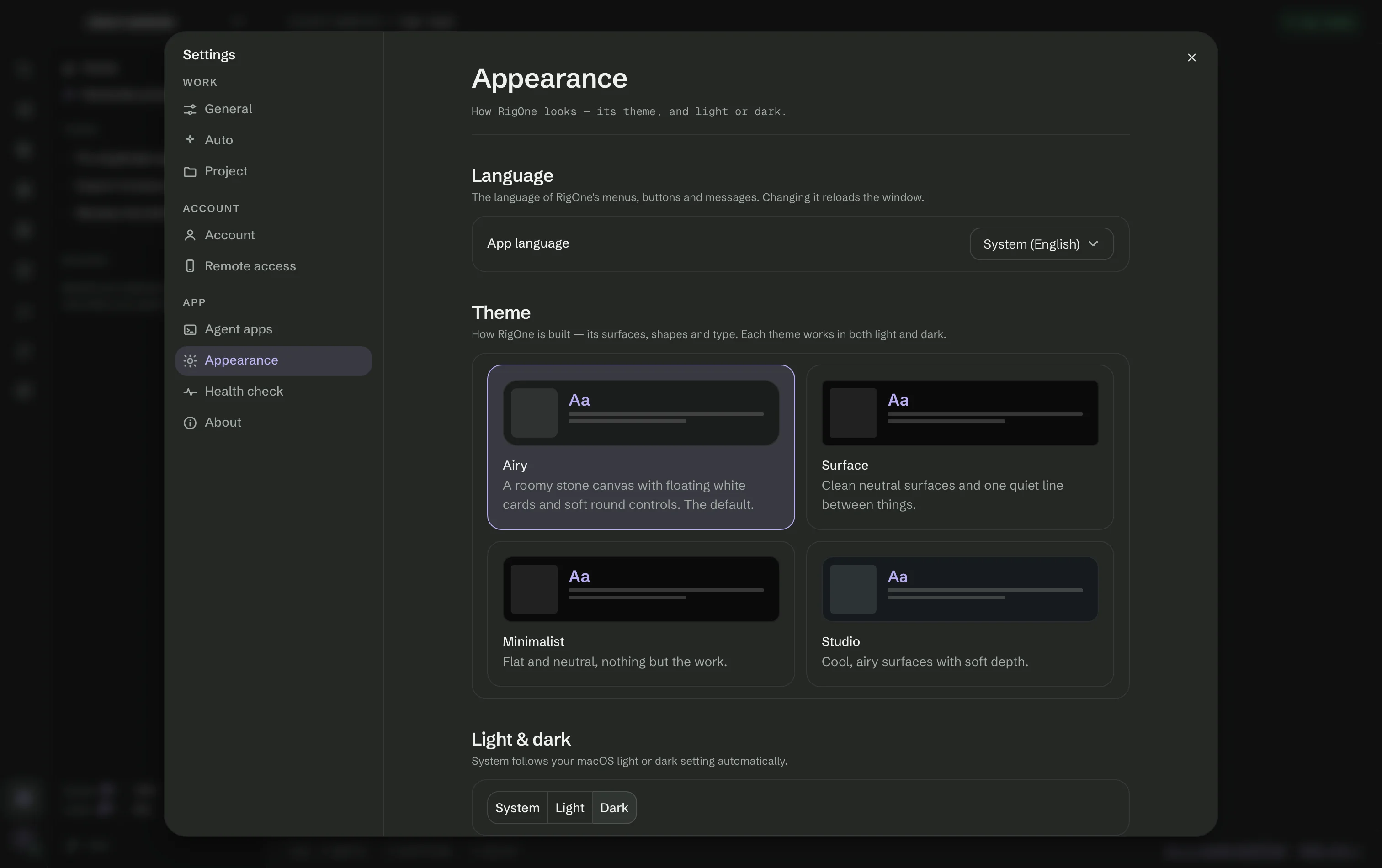Click the Light & dark heading
The height and width of the screenshot is (868, 1382).
coord(521,740)
